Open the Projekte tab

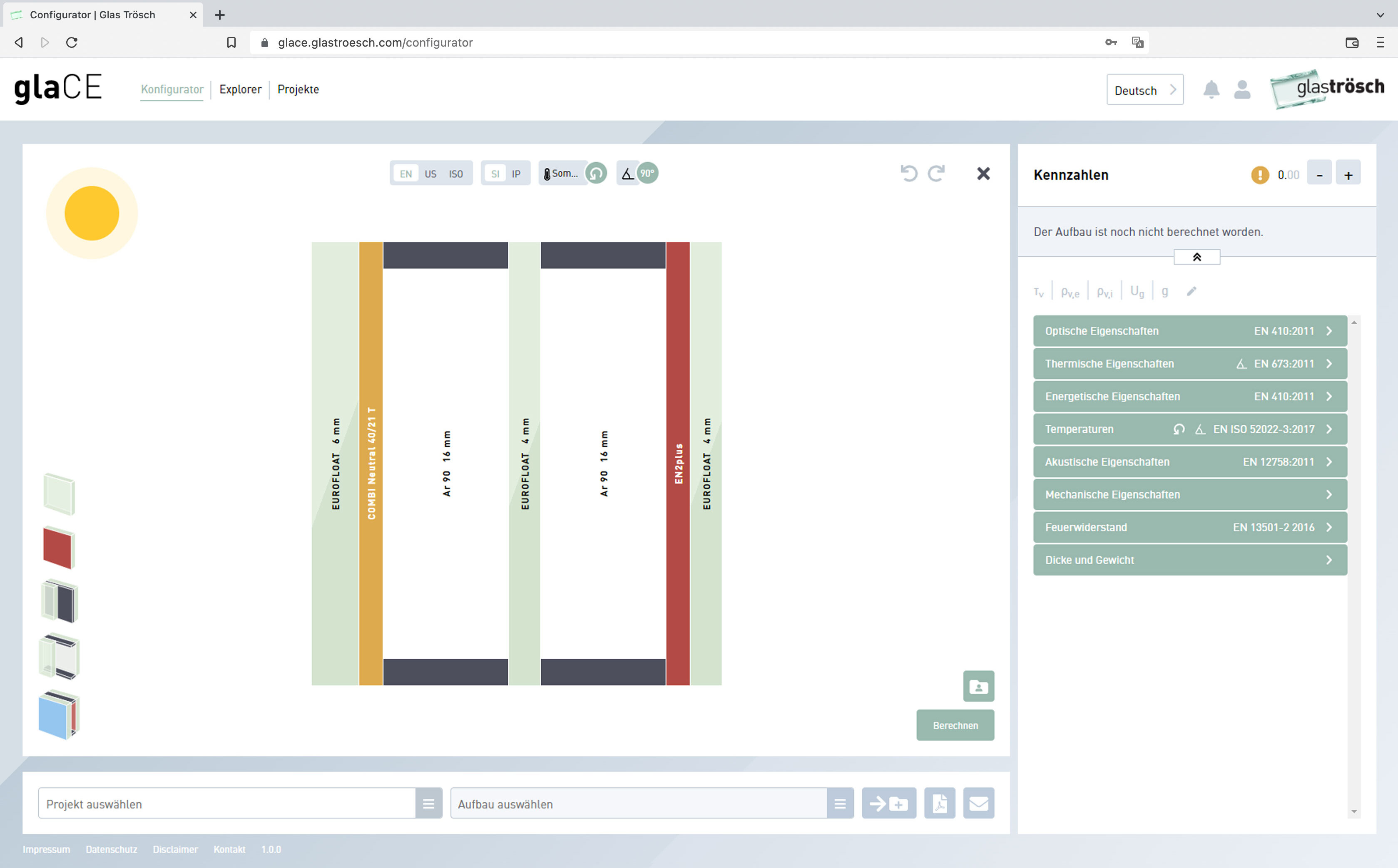click(x=298, y=89)
